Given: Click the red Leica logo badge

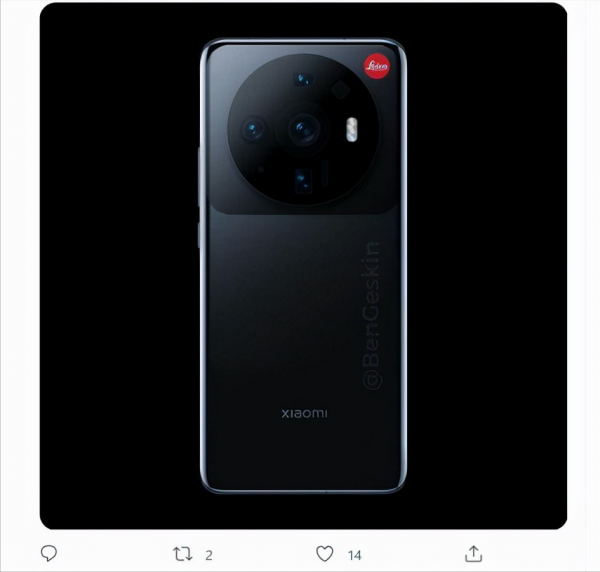Looking at the screenshot, I should 377,66.
